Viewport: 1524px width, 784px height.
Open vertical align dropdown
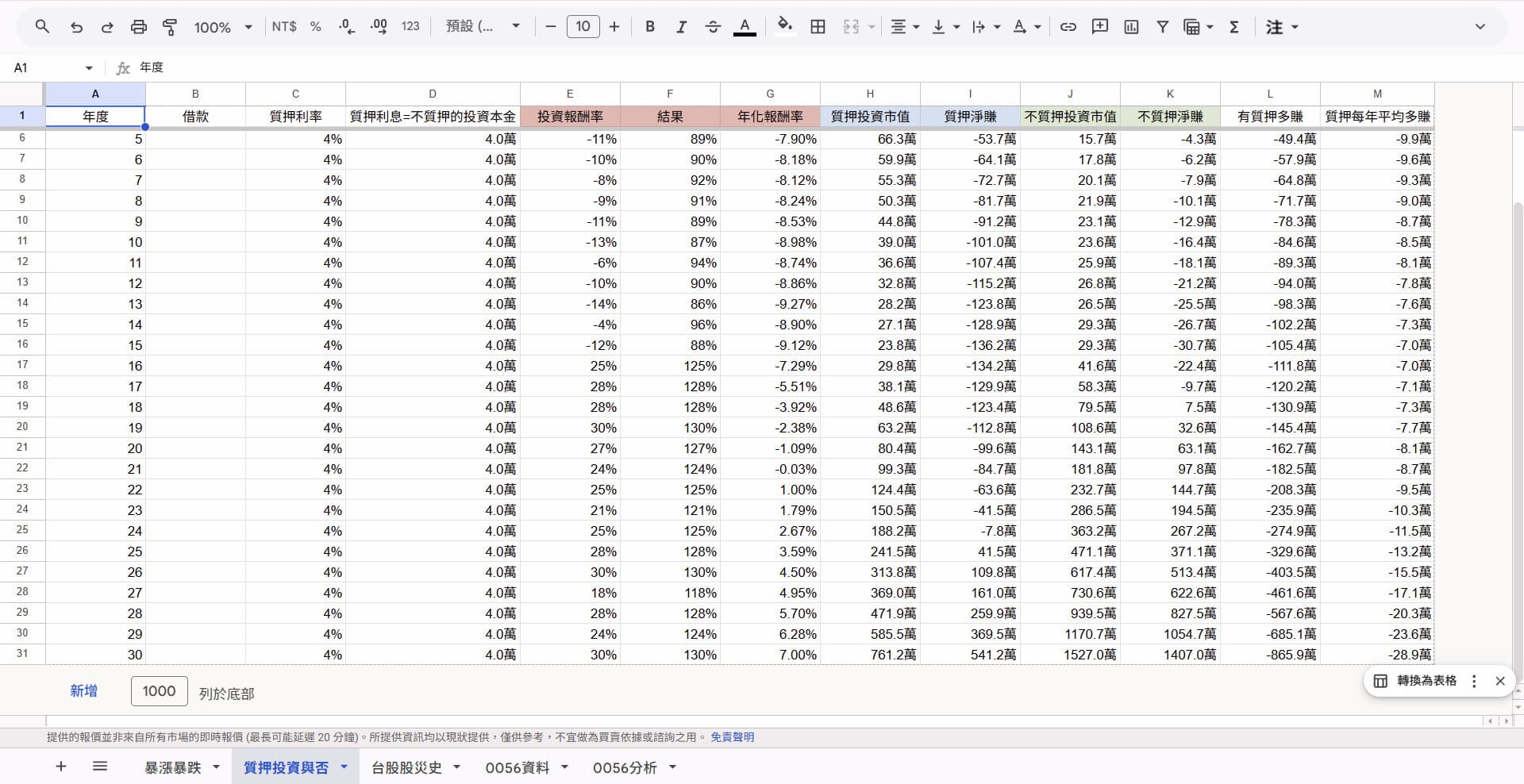click(945, 27)
